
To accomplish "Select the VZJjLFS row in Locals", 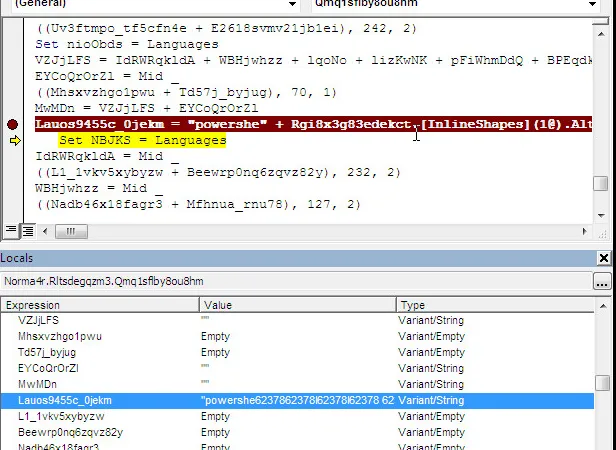I will click(297, 320).
